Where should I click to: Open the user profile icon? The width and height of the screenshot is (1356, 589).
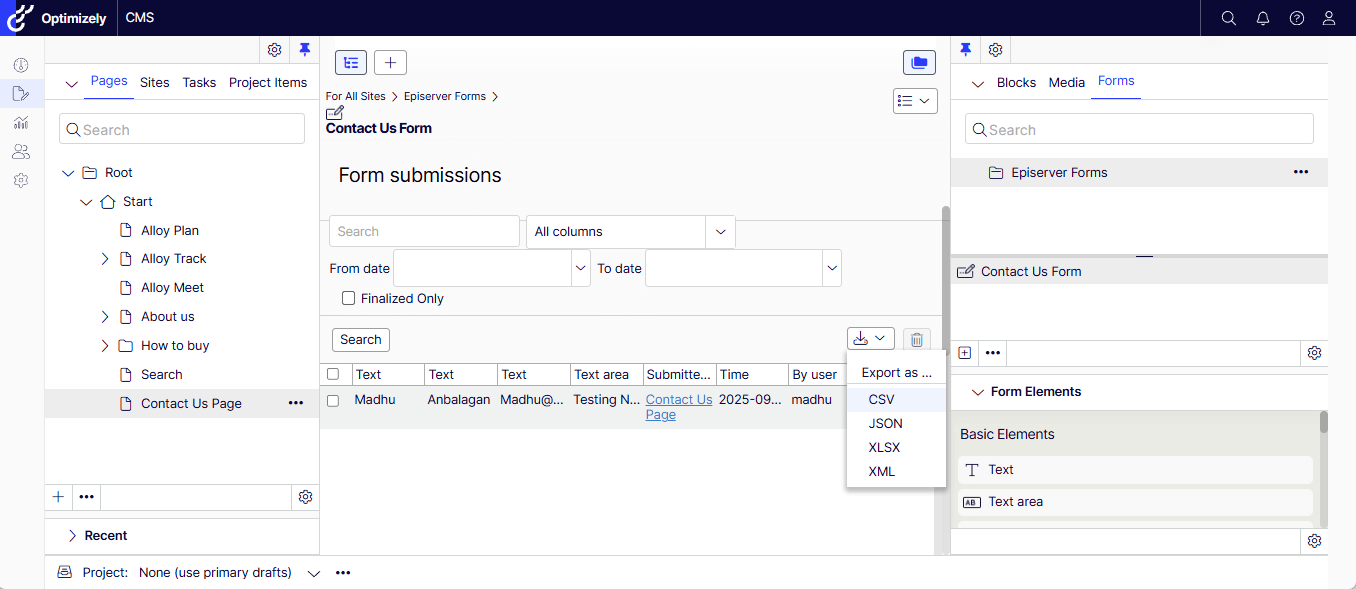tap(1329, 18)
